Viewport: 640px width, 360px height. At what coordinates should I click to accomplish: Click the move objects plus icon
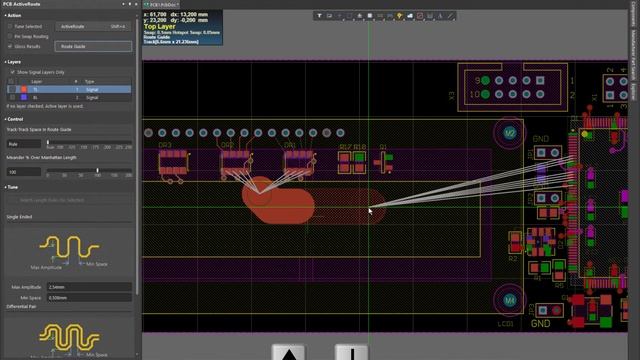click(339, 16)
